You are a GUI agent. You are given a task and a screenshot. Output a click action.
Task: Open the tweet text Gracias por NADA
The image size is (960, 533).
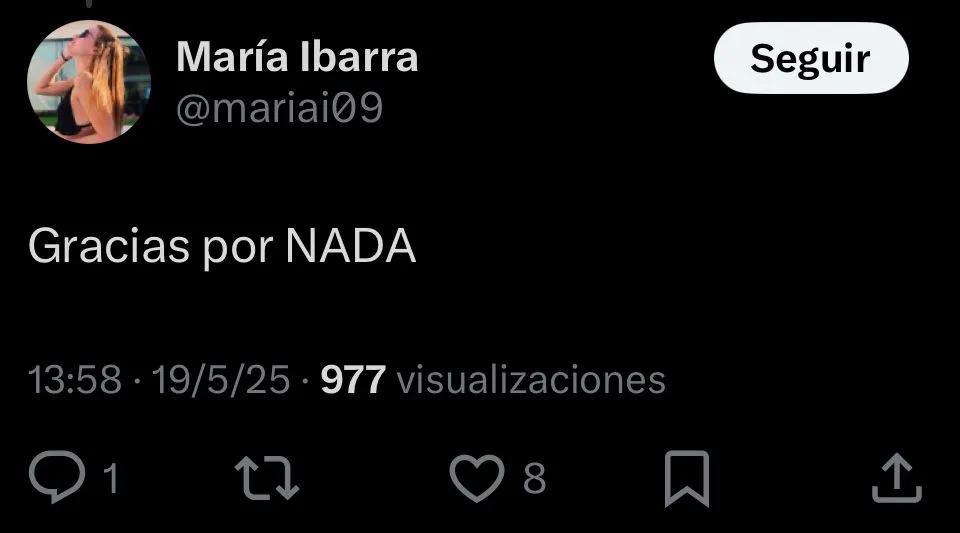222,247
